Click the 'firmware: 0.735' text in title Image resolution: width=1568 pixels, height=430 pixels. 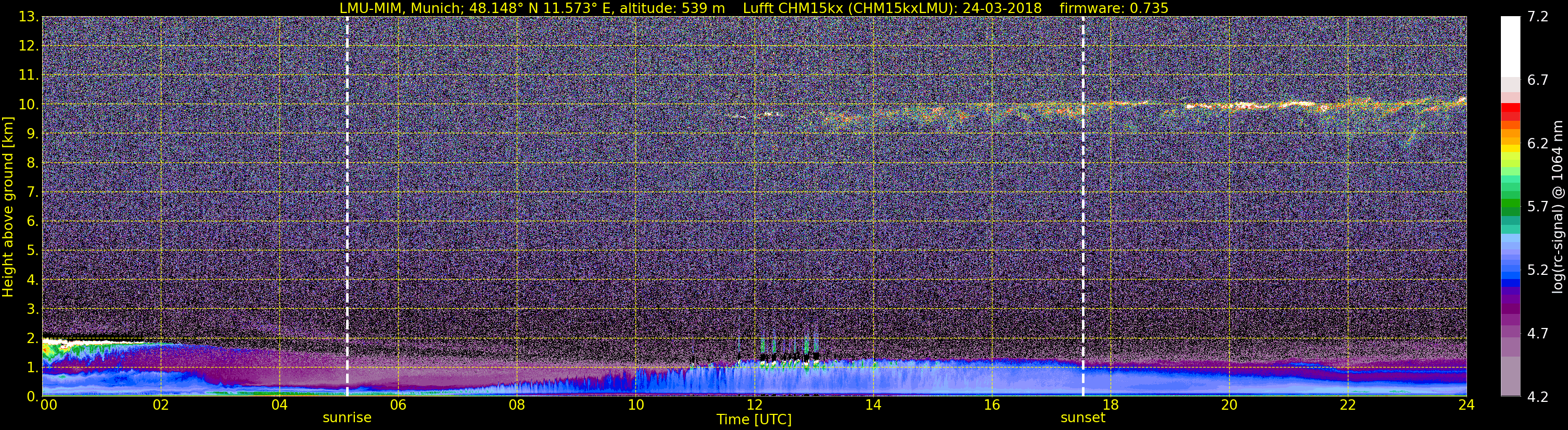(x=1114, y=8)
